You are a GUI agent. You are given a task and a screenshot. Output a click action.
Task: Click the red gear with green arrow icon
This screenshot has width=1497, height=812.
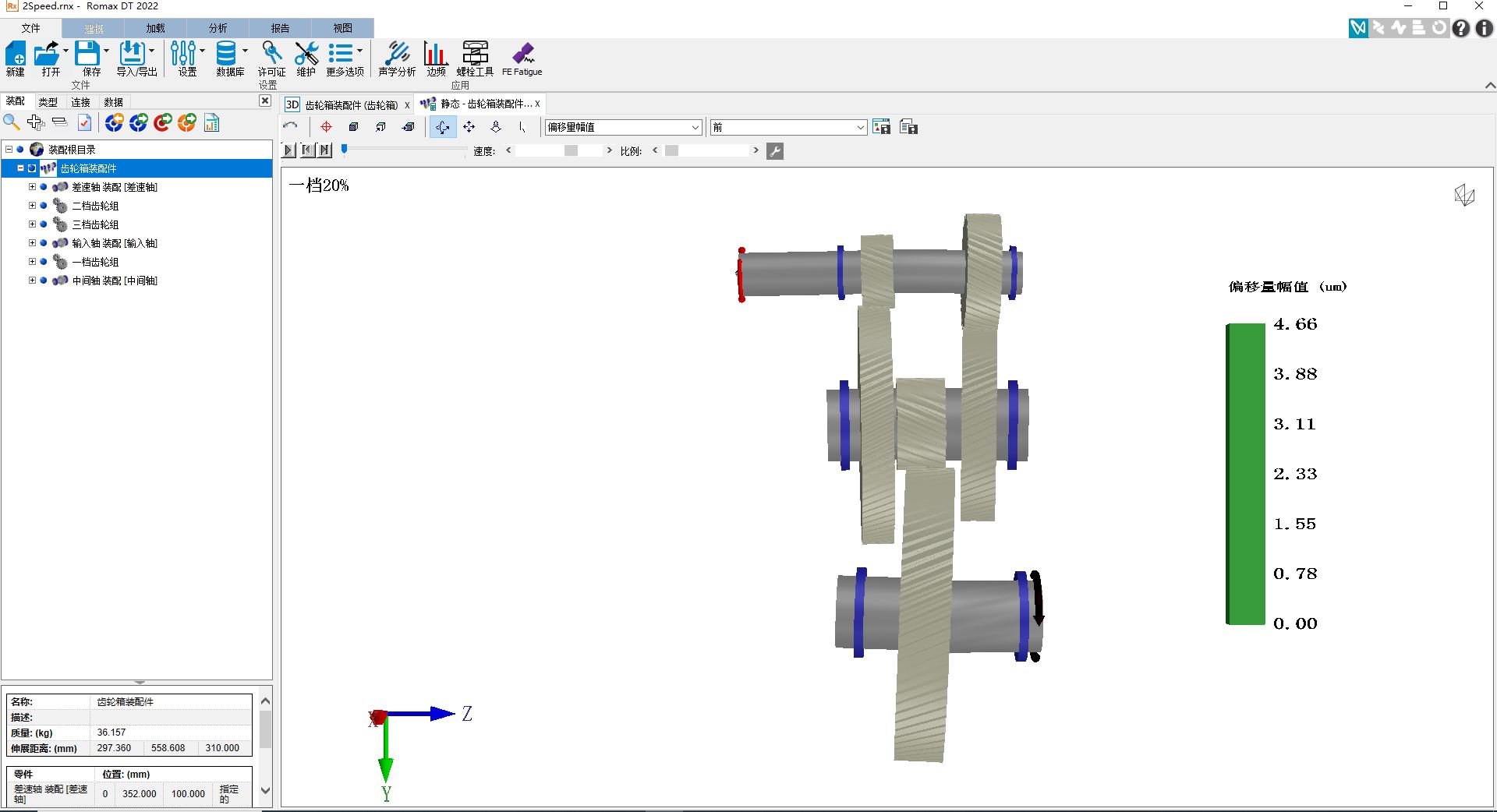(x=163, y=122)
